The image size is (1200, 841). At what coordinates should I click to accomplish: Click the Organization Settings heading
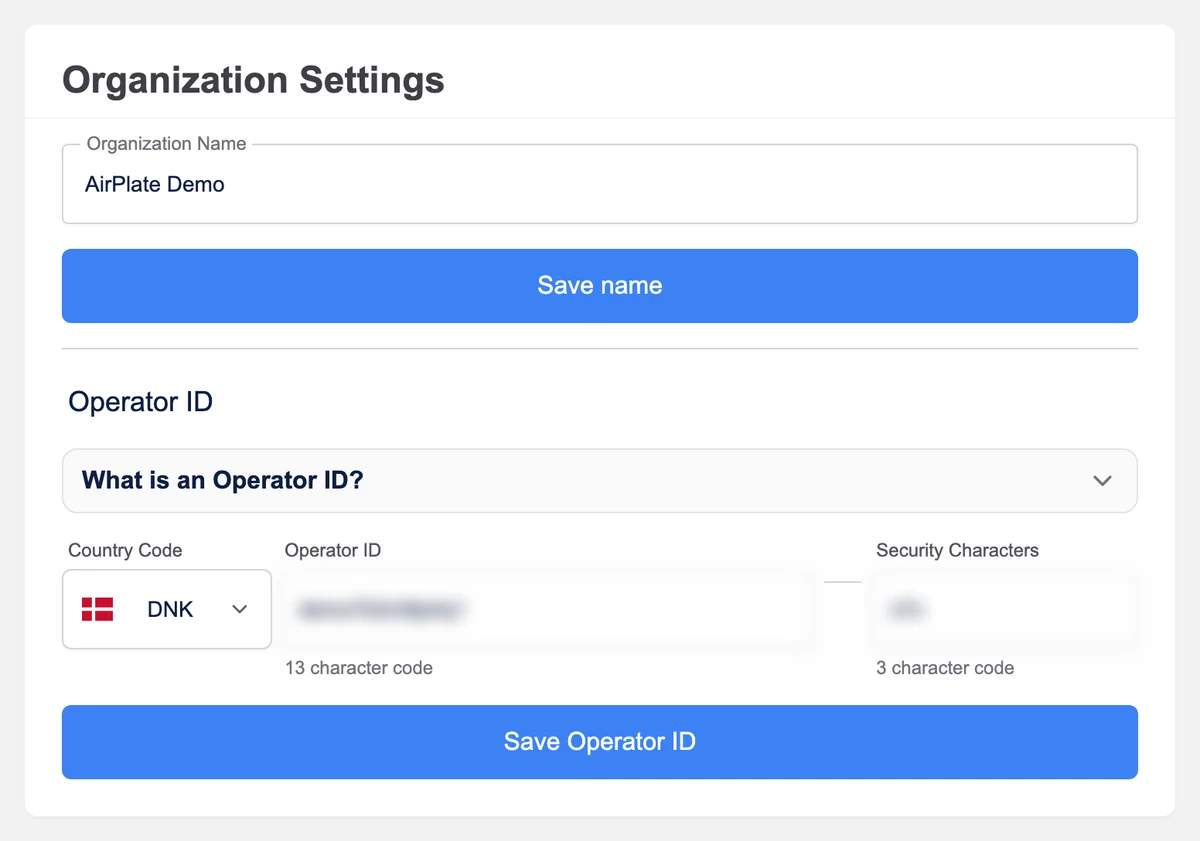[x=253, y=80]
